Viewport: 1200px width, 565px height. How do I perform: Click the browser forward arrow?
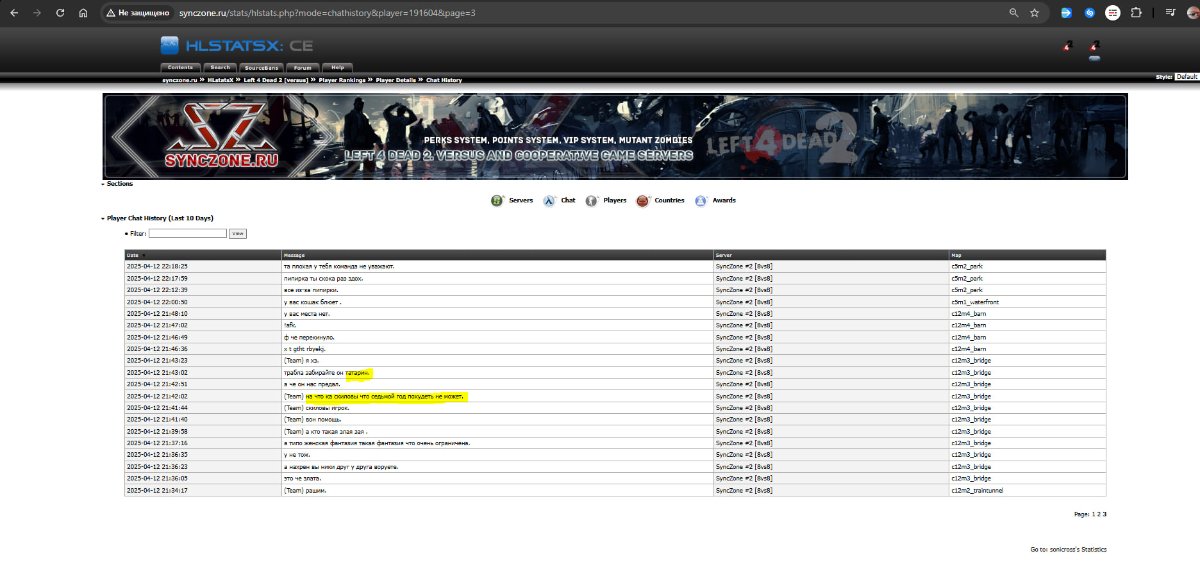tap(37, 13)
